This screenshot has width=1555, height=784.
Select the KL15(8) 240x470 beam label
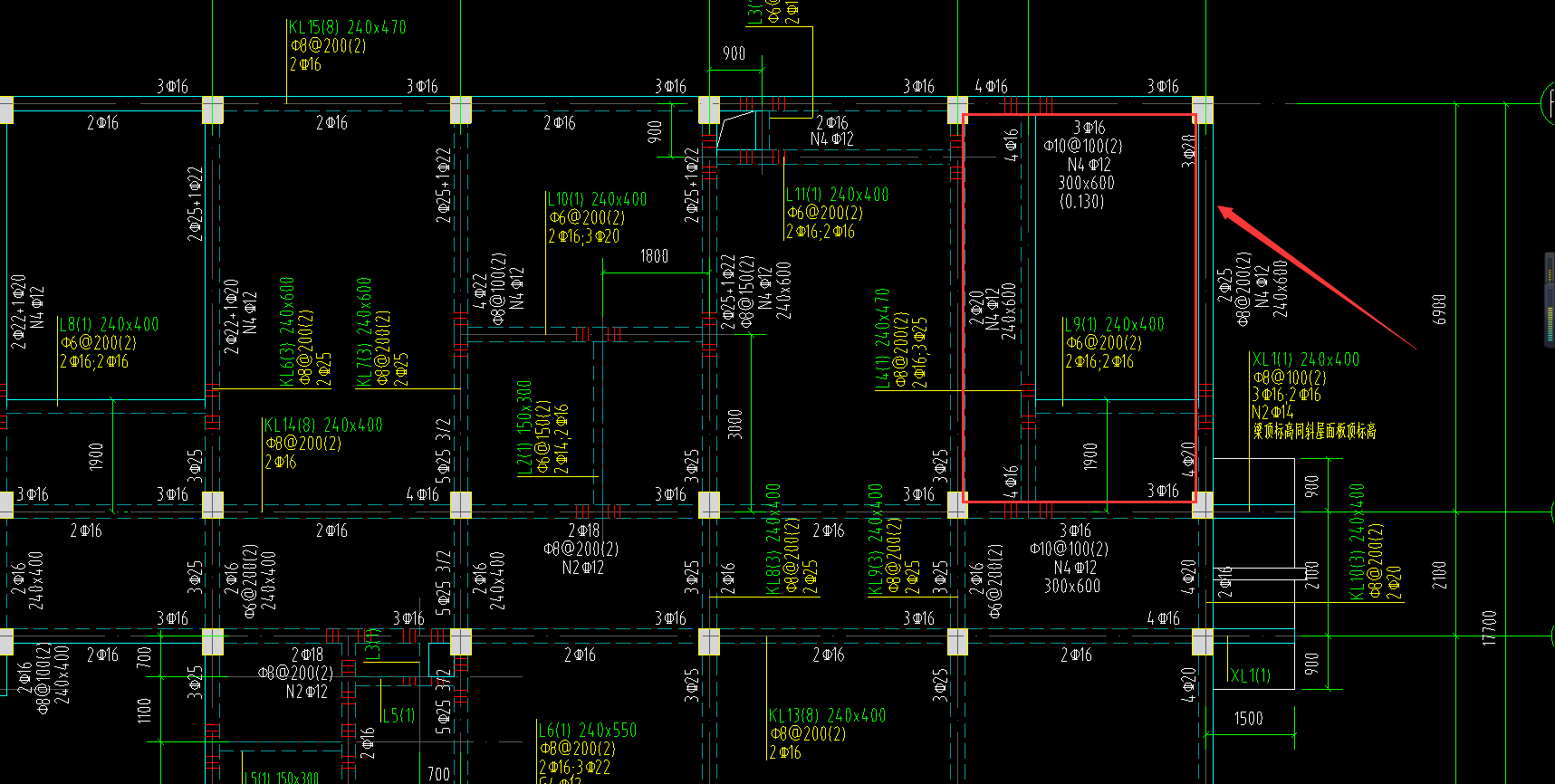[x=348, y=27]
